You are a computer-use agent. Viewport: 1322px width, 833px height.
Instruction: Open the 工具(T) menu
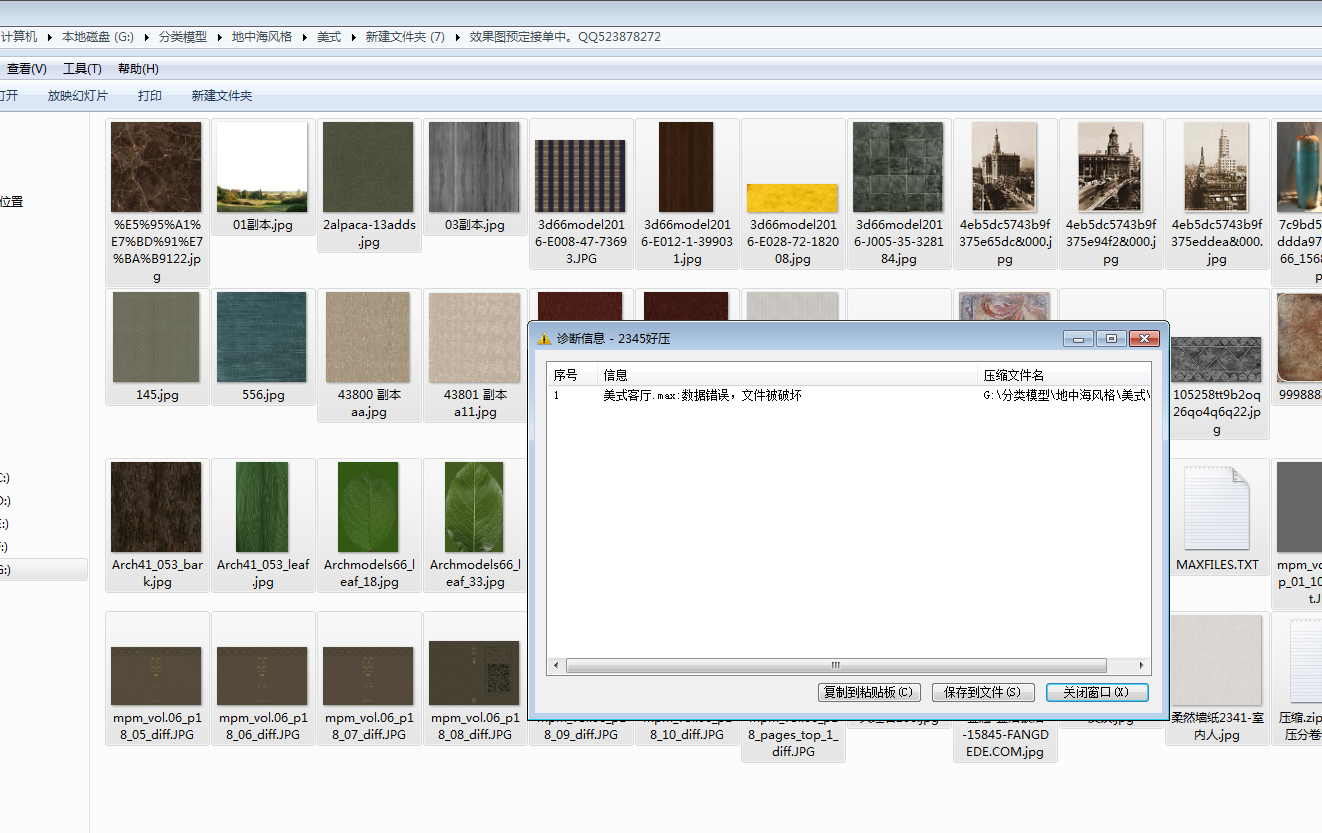82,69
